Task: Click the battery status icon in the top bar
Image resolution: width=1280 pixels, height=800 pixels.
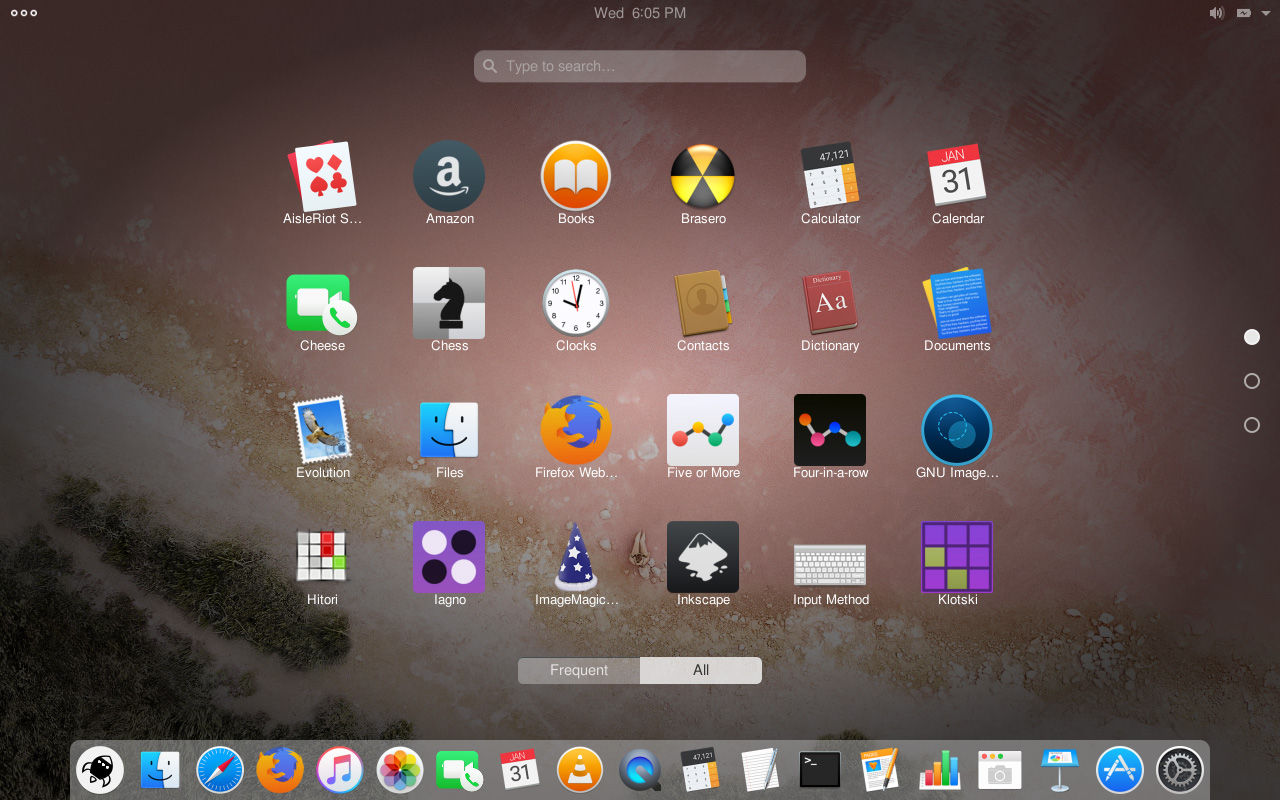Action: pos(1244,13)
